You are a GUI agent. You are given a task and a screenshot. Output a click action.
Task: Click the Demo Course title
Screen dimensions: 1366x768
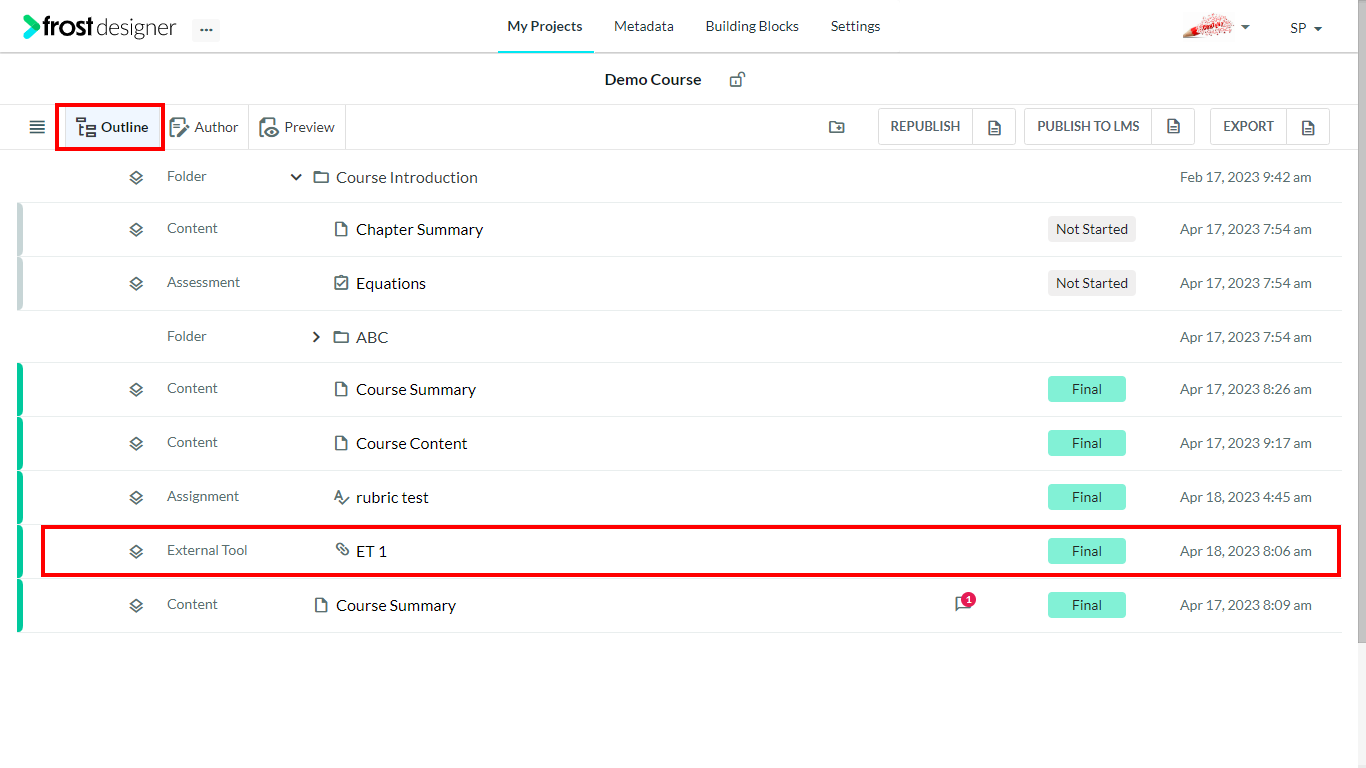point(653,80)
